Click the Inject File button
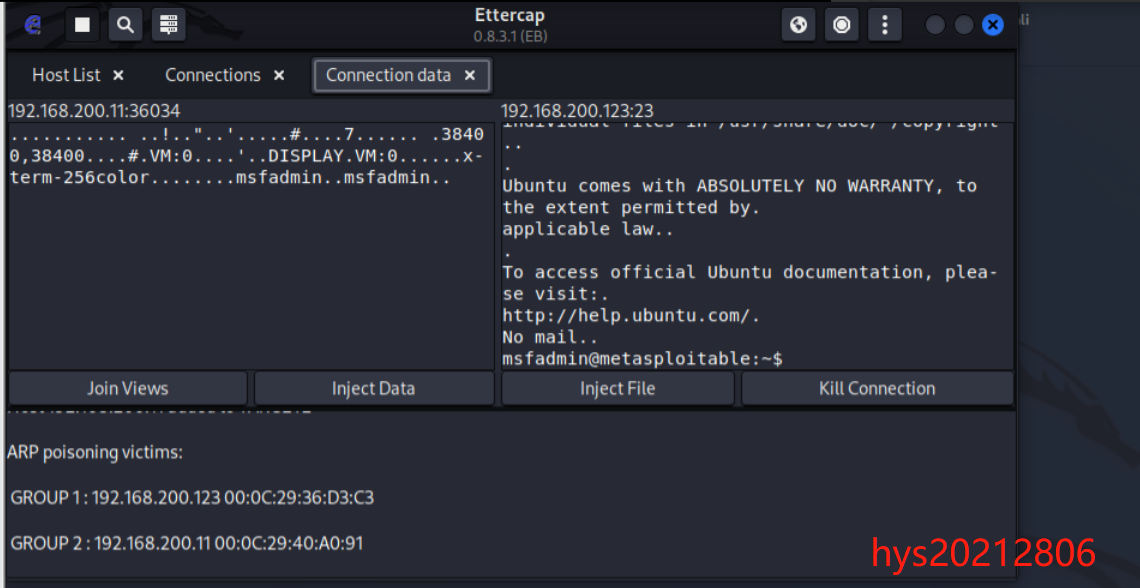1140x588 pixels. coord(617,388)
